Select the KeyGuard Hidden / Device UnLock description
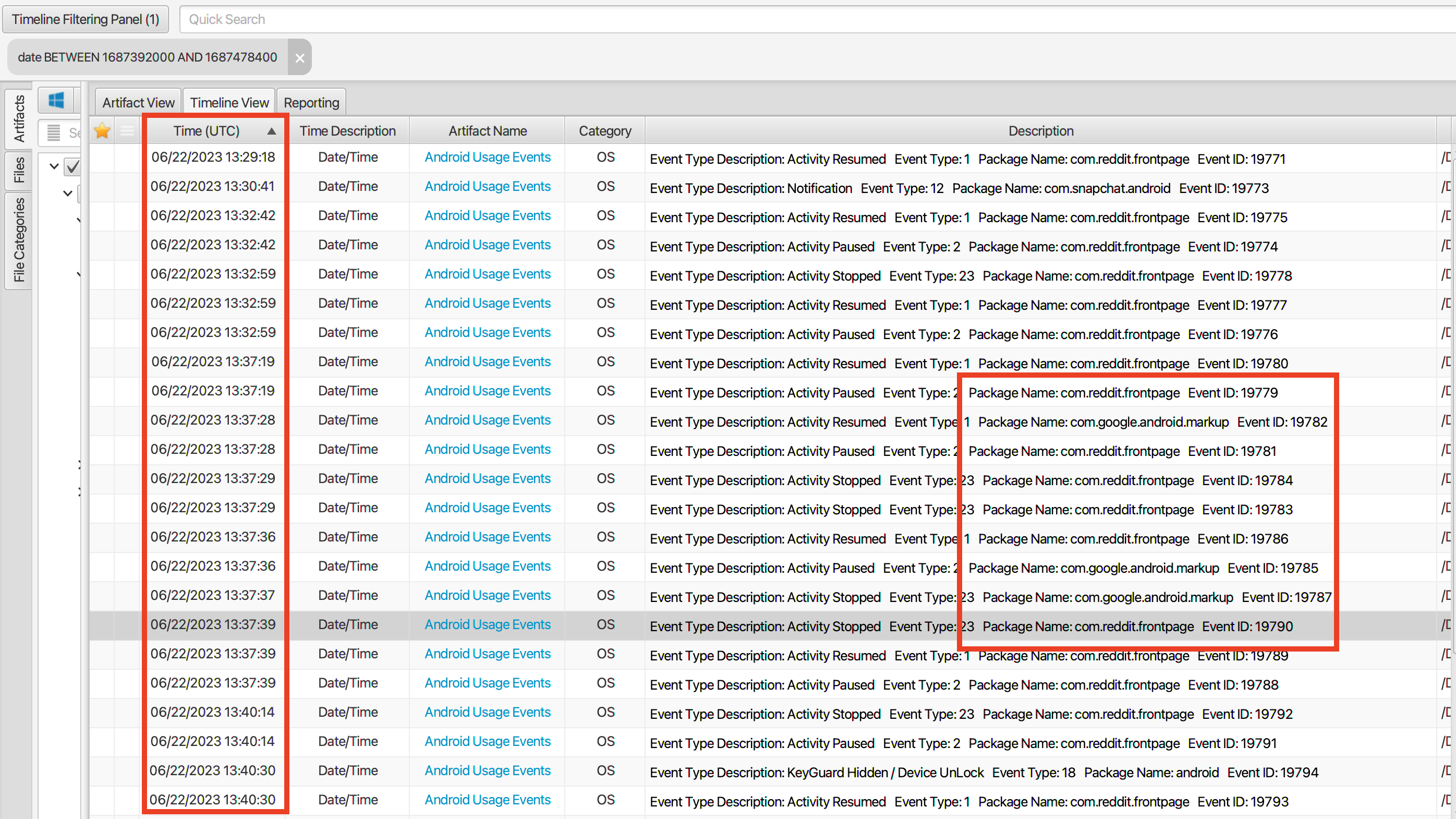The height and width of the screenshot is (819, 1456). (984, 772)
